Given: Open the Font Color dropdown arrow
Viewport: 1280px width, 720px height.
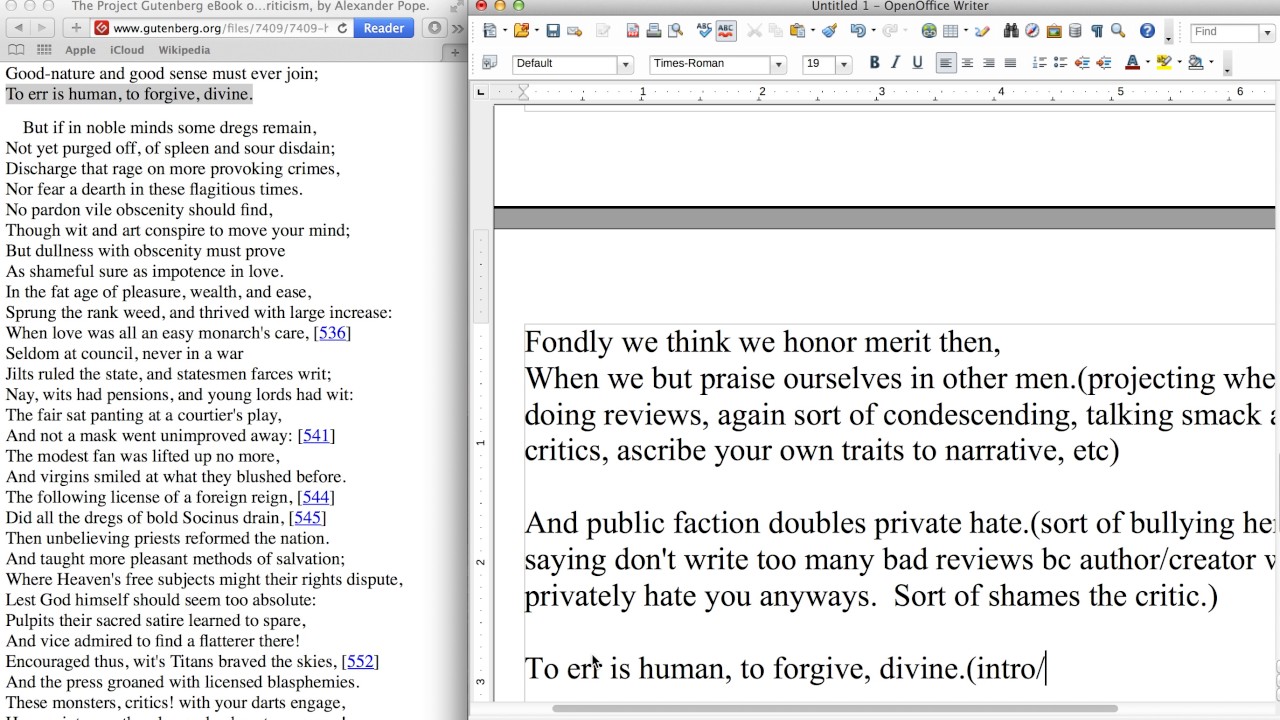Looking at the screenshot, I should click(1146, 63).
